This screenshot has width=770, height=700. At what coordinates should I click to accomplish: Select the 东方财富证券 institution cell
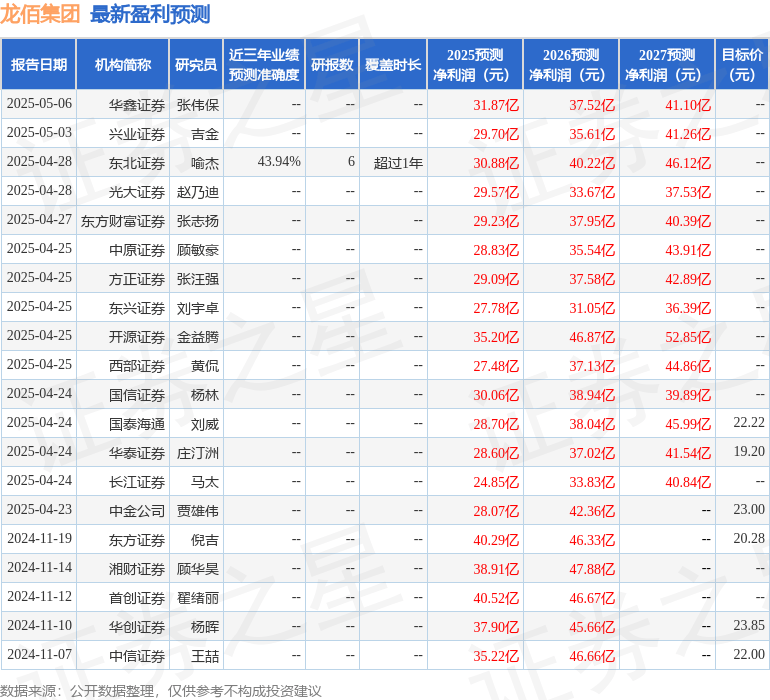pos(123,221)
